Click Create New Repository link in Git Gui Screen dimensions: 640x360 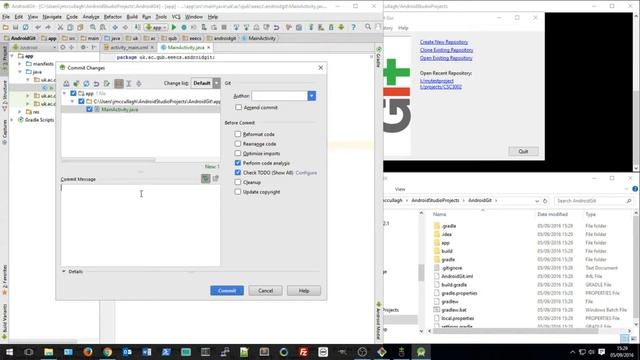click(444, 42)
